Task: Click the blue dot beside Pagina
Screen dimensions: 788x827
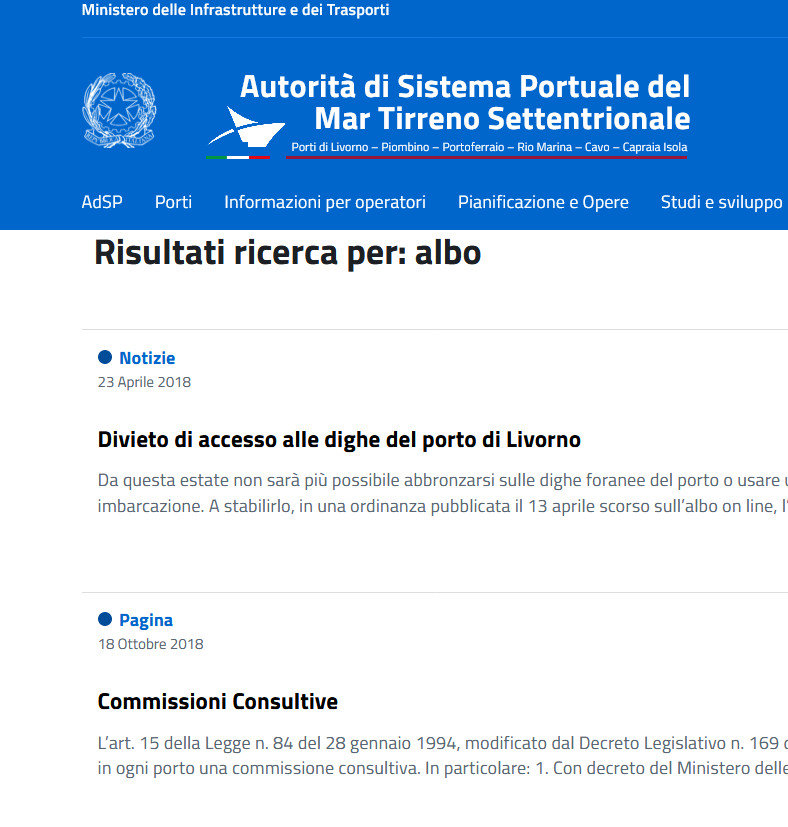Action: point(105,620)
